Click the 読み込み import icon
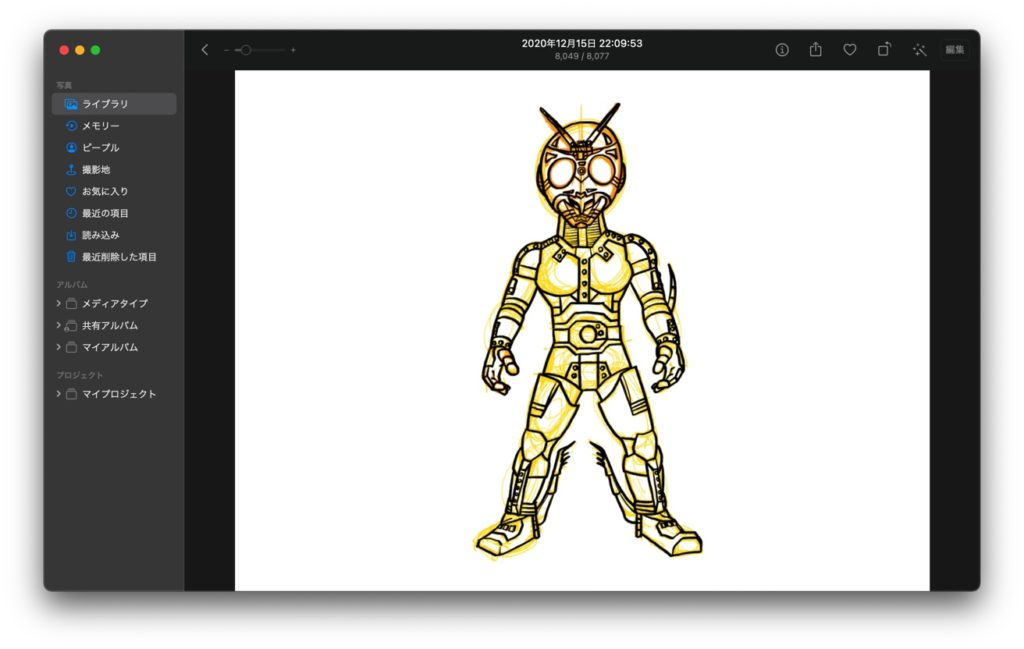This screenshot has width=1024, height=649. pos(71,235)
